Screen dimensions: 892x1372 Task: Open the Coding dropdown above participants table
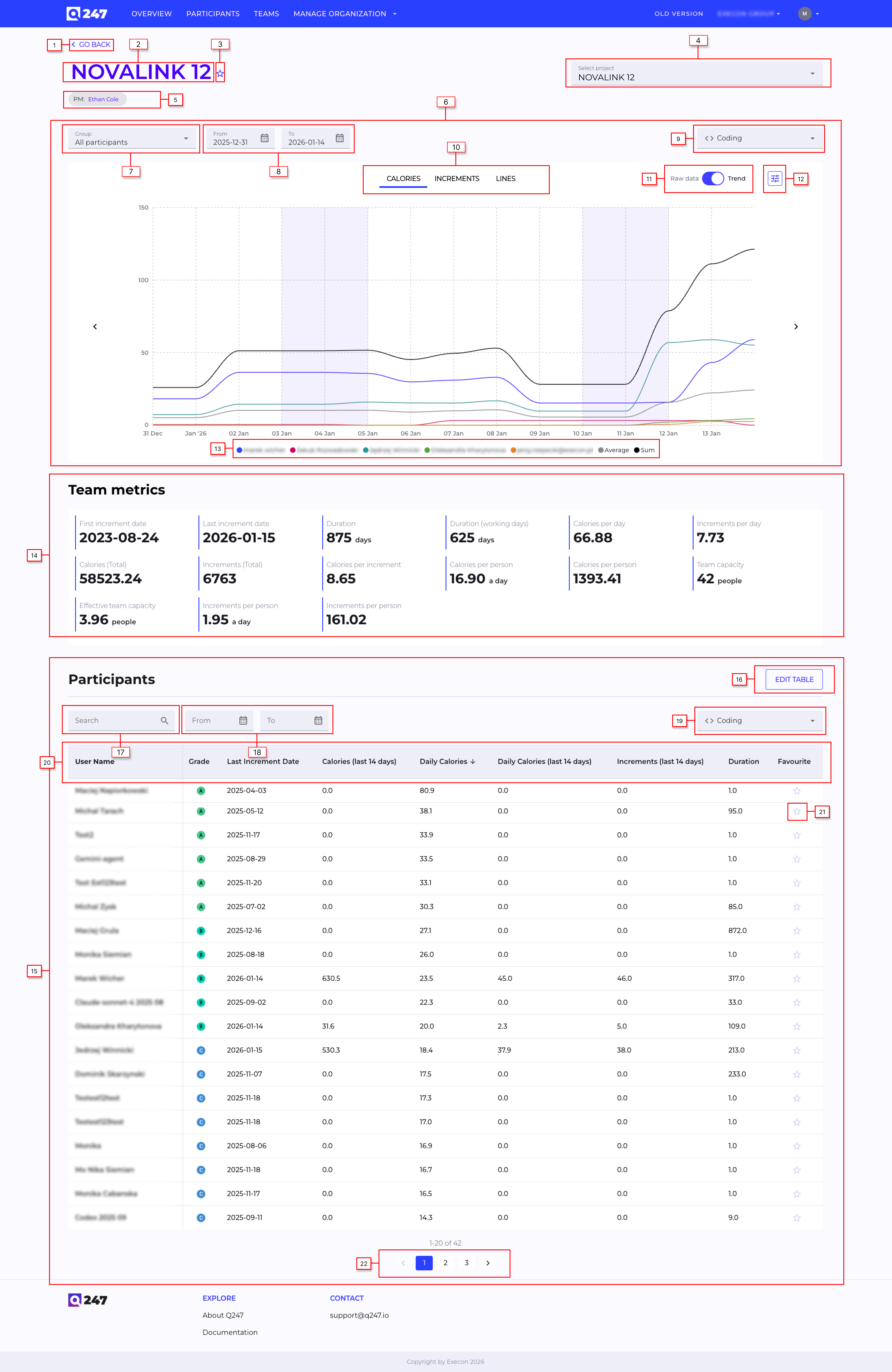pos(759,721)
